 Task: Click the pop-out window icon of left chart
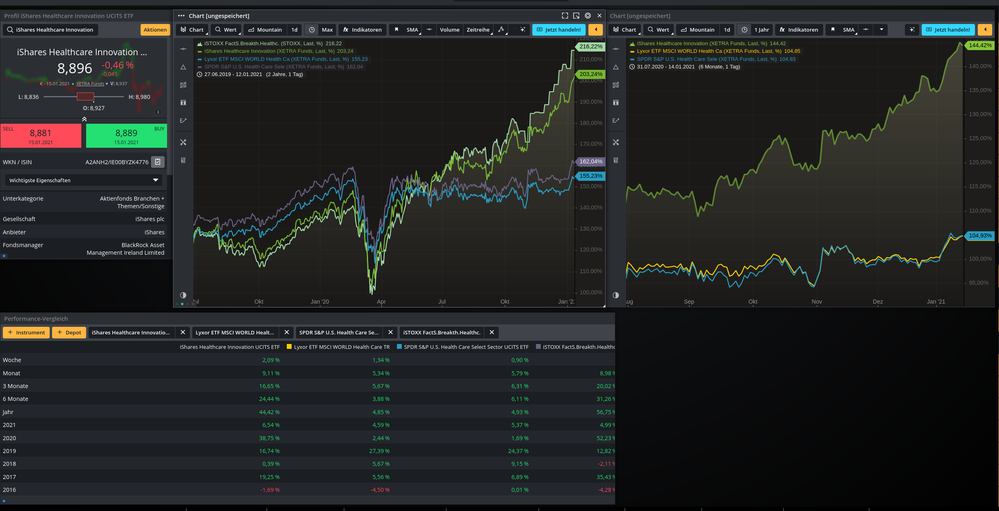[576, 15]
